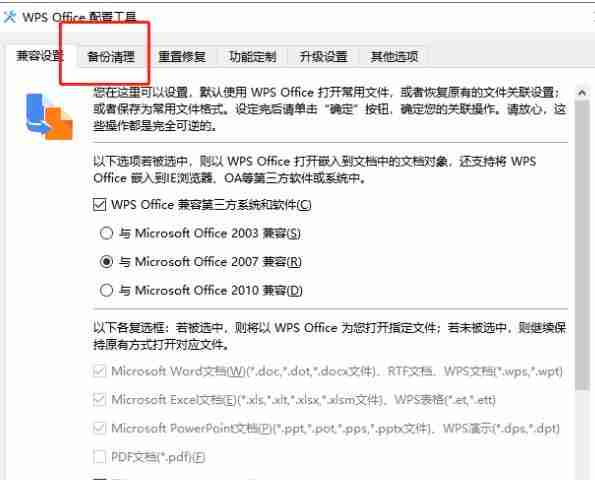Toggle Microsoft Word文档 association checkbox
Screen dimensions: 595x480
click(99, 371)
